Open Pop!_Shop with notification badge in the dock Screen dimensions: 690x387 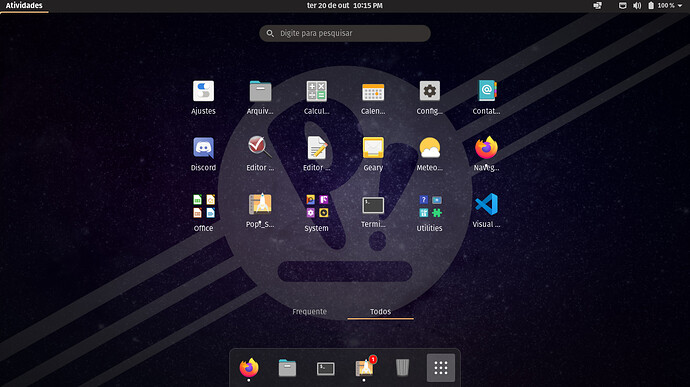(364, 367)
